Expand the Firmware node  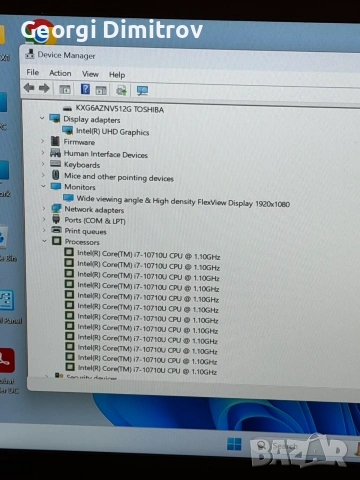click(x=42, y=141)
